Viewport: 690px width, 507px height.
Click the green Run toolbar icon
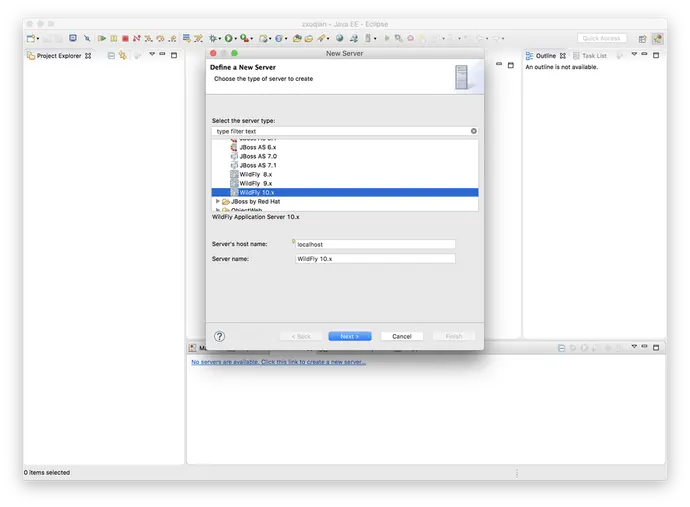[x=228, y=38]
